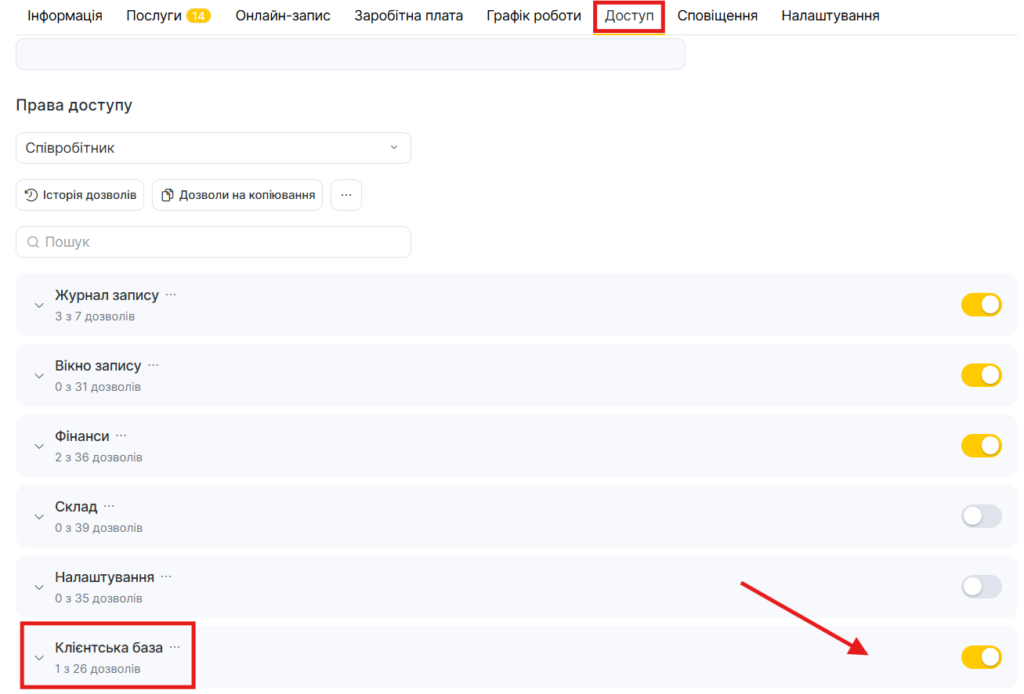Click the Пошук search field

click(213, 242)
